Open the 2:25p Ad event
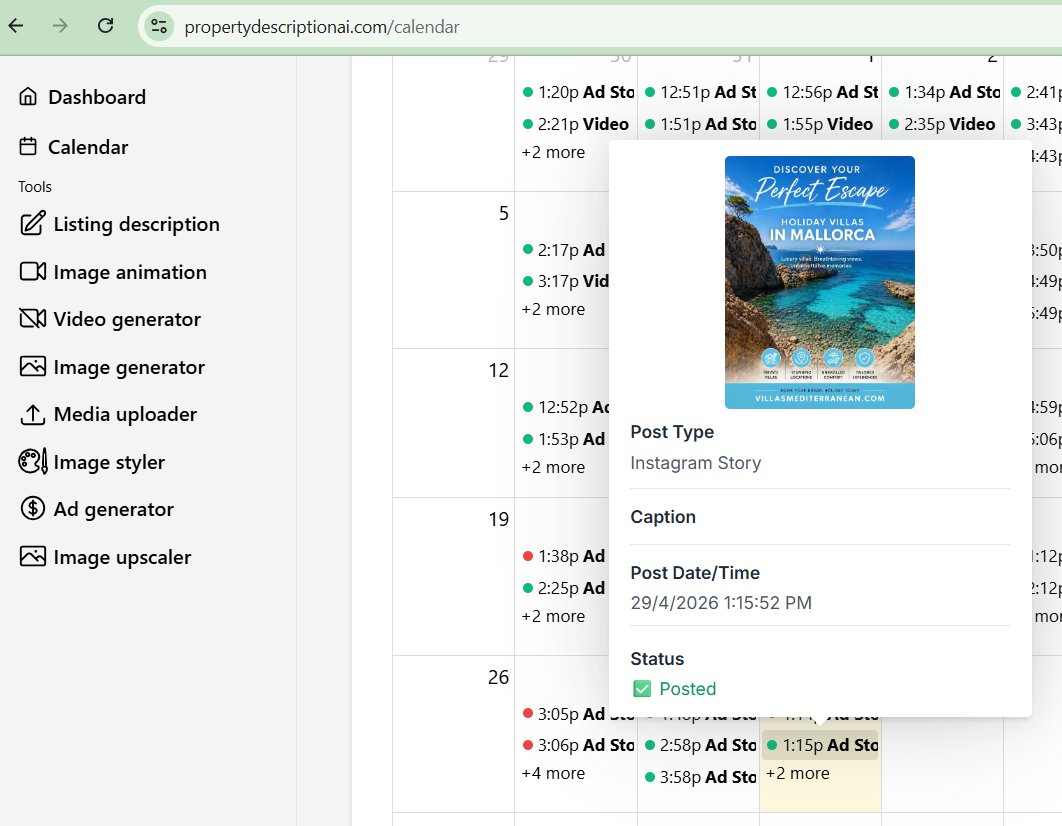The image size is (1062, 826). (564, 588)
